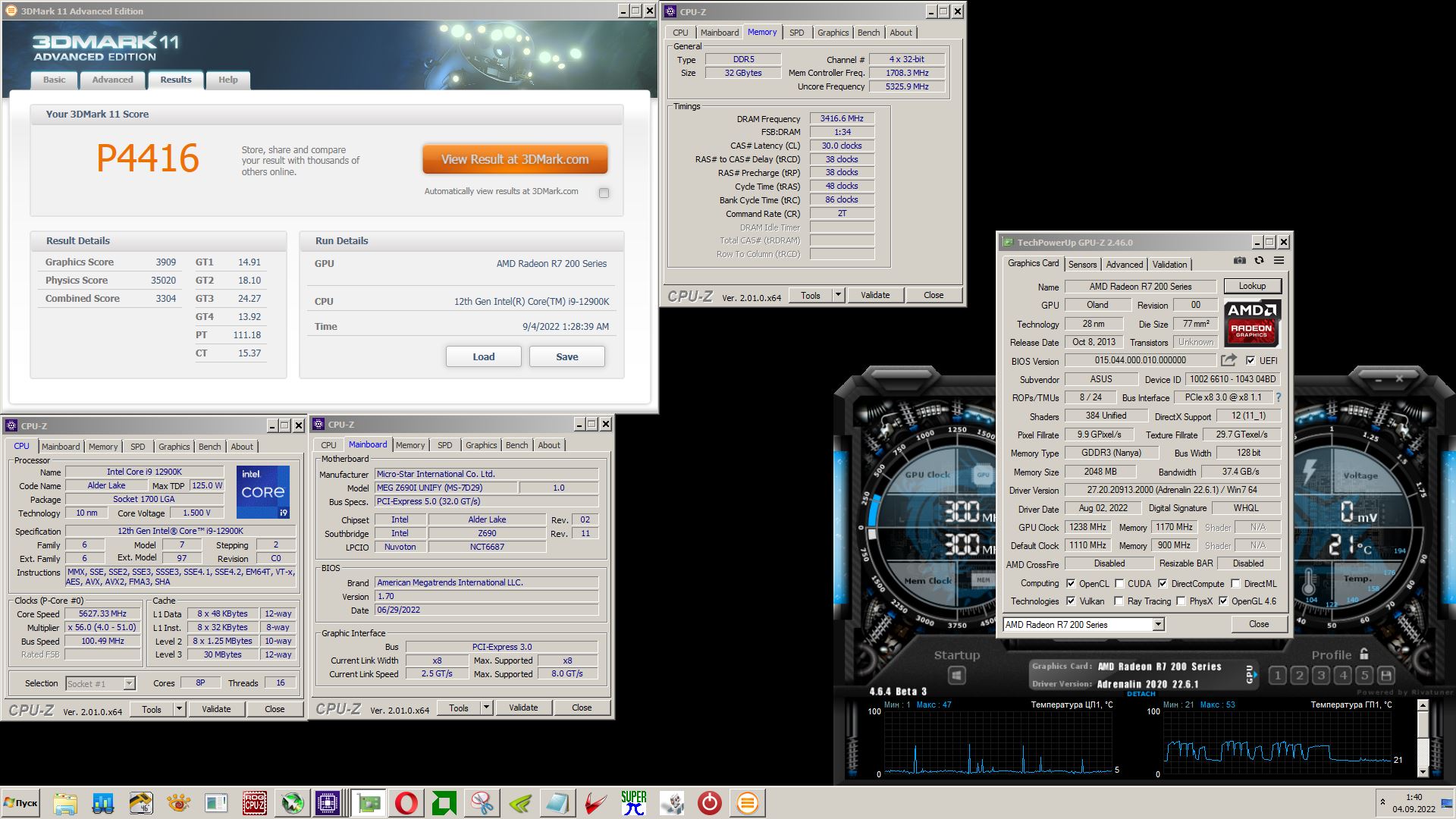Expand hidden system tray icons arrow
1456x819 pixels.
[1382, 802]
